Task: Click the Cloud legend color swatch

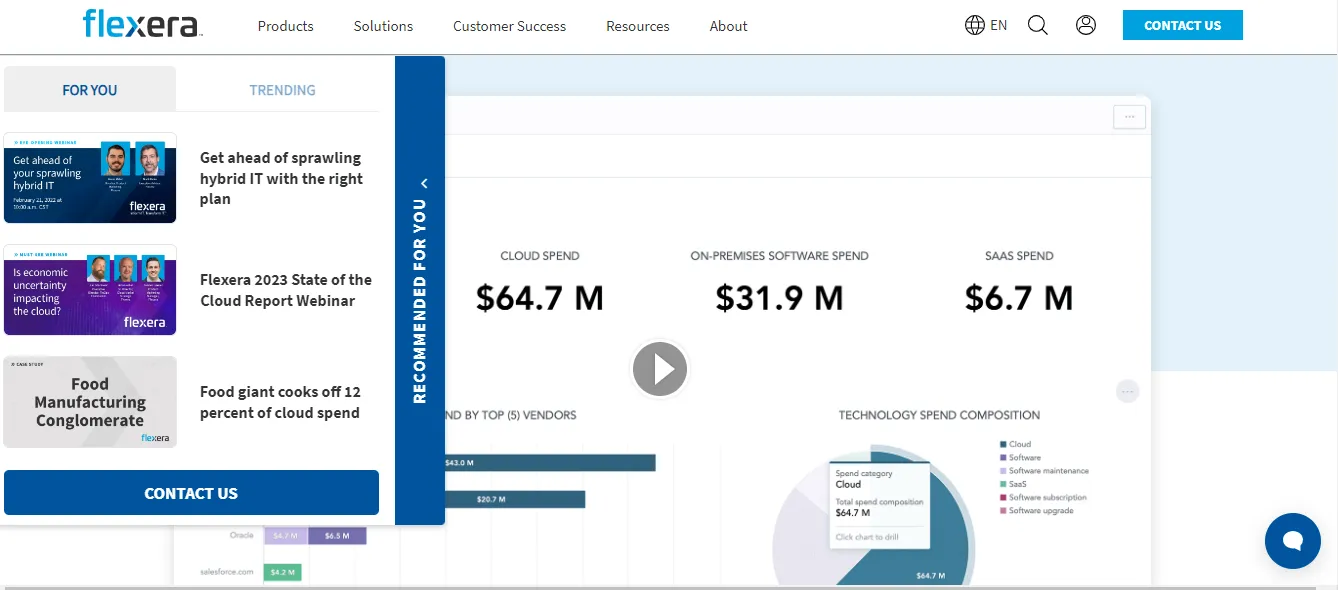Action: tap(1002, 444)
